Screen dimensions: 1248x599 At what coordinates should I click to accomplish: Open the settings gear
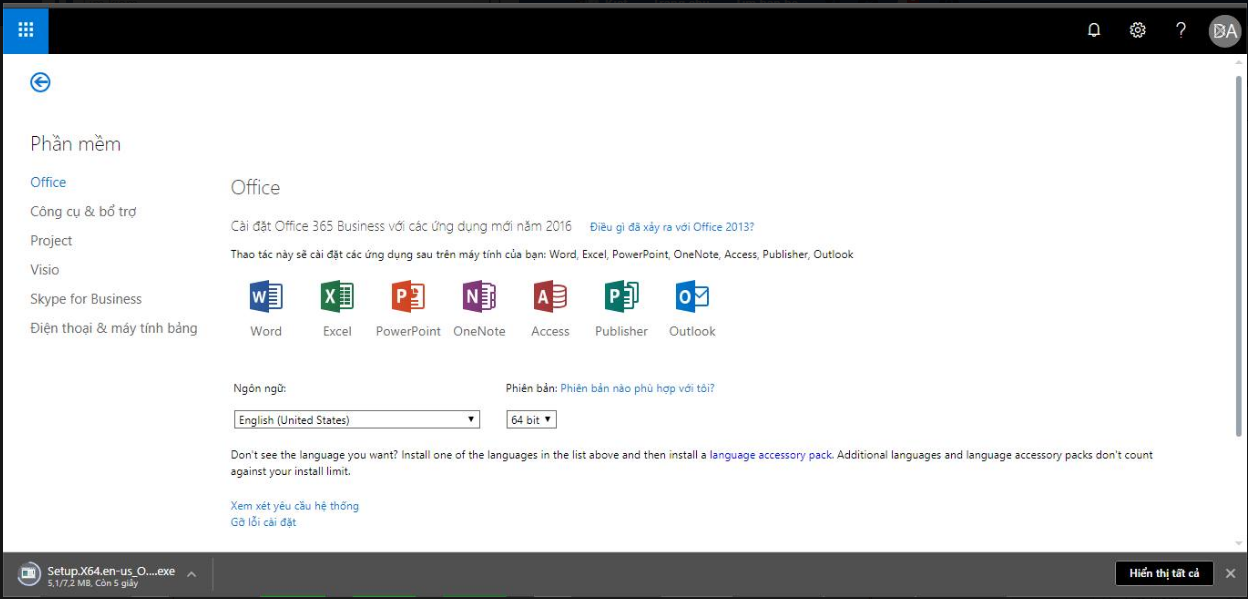point(1137,30)
